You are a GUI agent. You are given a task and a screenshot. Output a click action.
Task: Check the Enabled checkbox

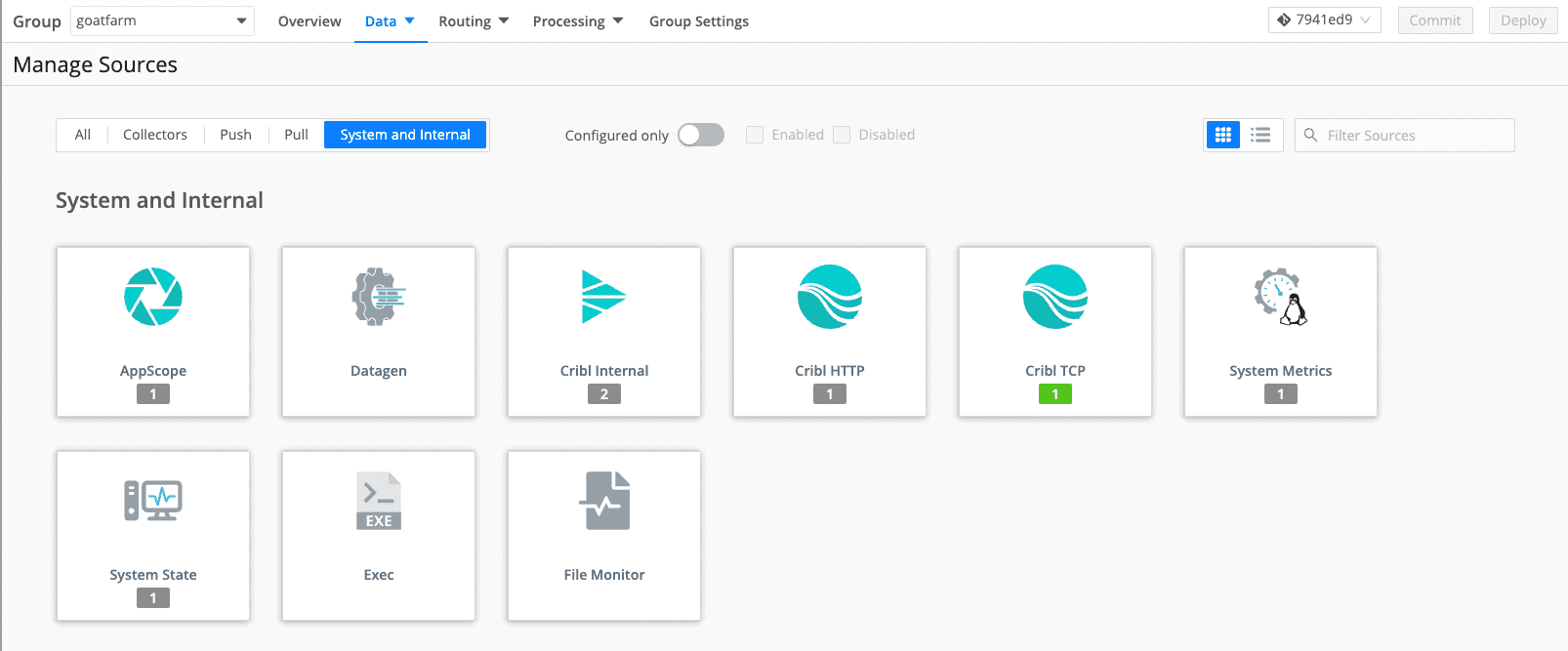pyautogui.click(x=755, y=135)
